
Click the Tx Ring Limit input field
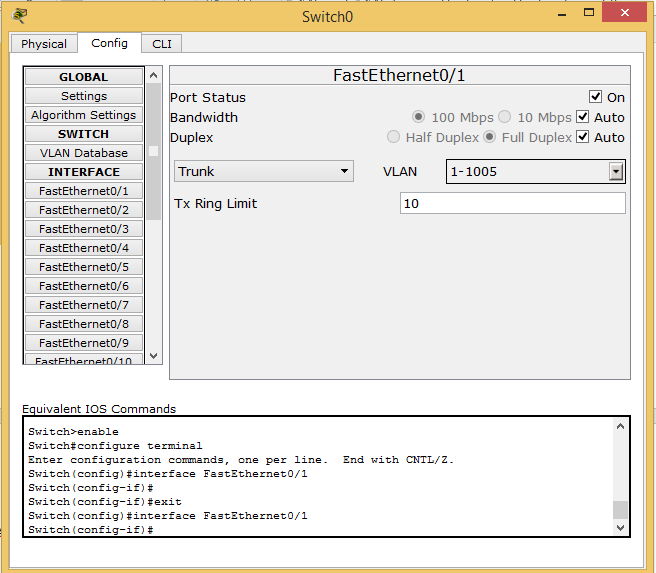pos(513,203)
